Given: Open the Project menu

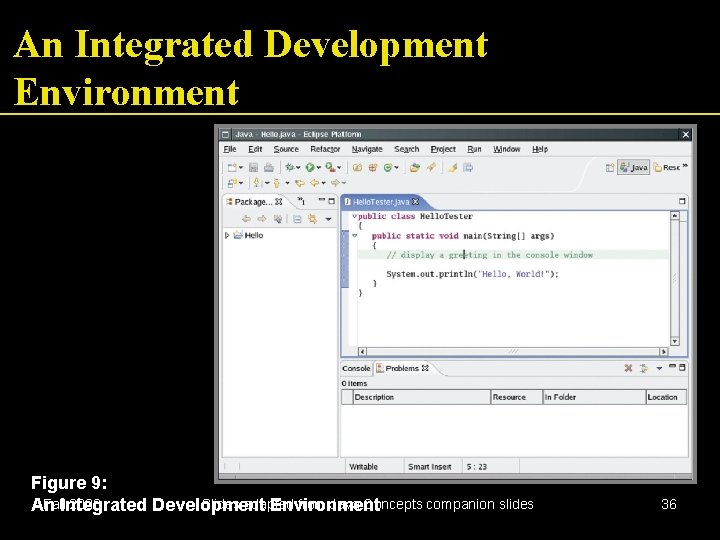Looking at the screenshot, I should click(443, 149).
